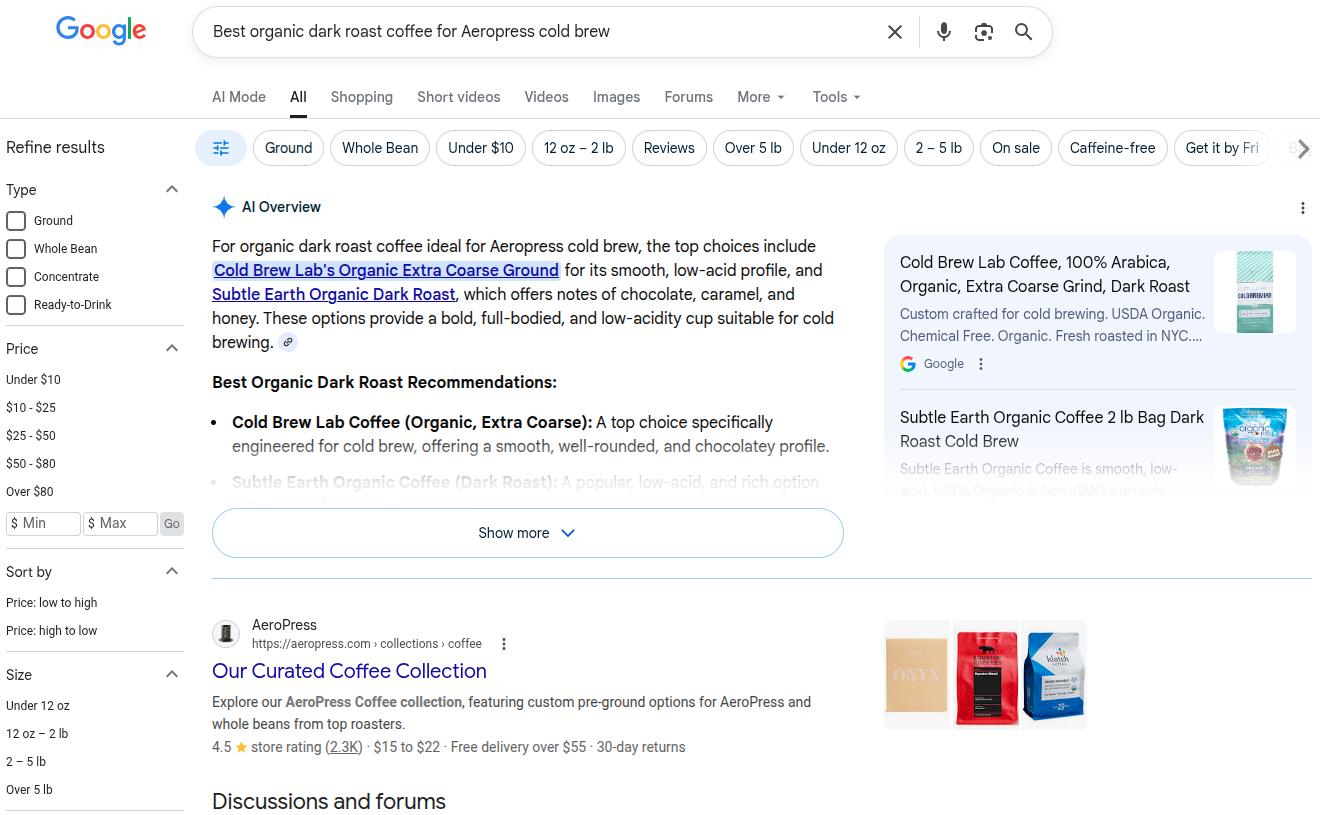Start voice search with microphone icon
The height and width of the screenshot is (815, 1320).
(x=943, y=32)
